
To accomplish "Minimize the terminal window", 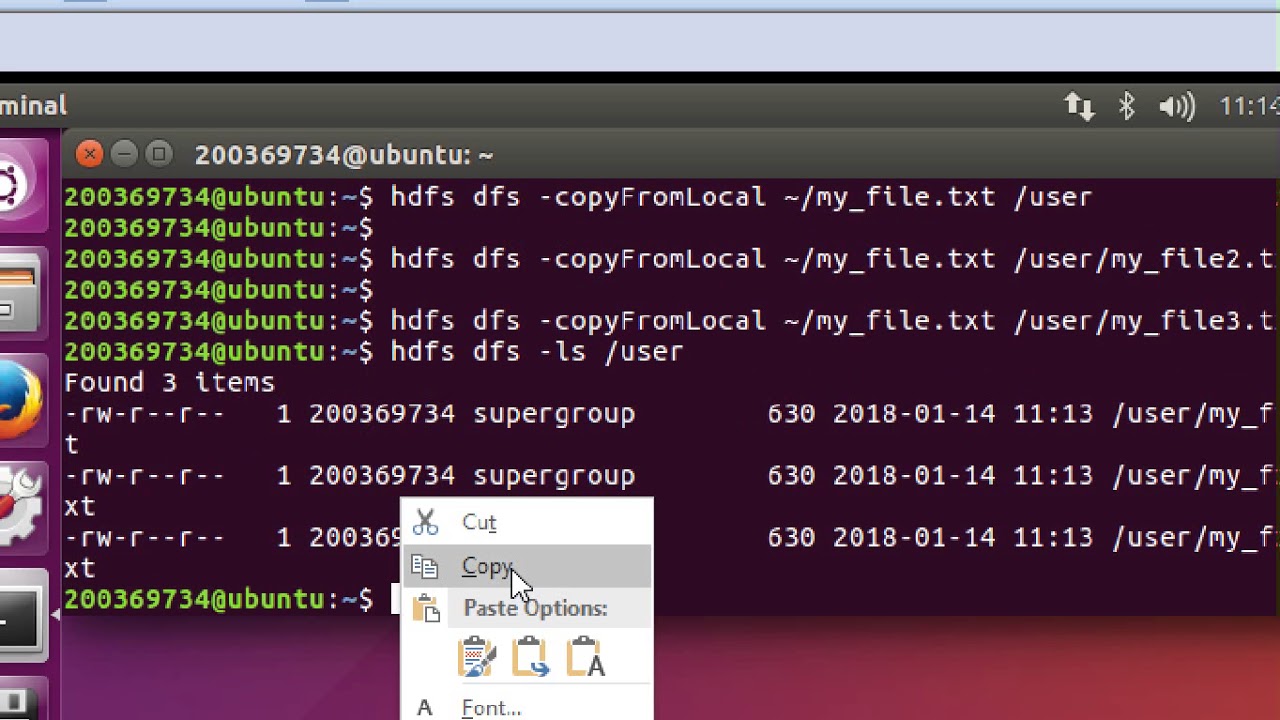I will [x=124, y=154].
